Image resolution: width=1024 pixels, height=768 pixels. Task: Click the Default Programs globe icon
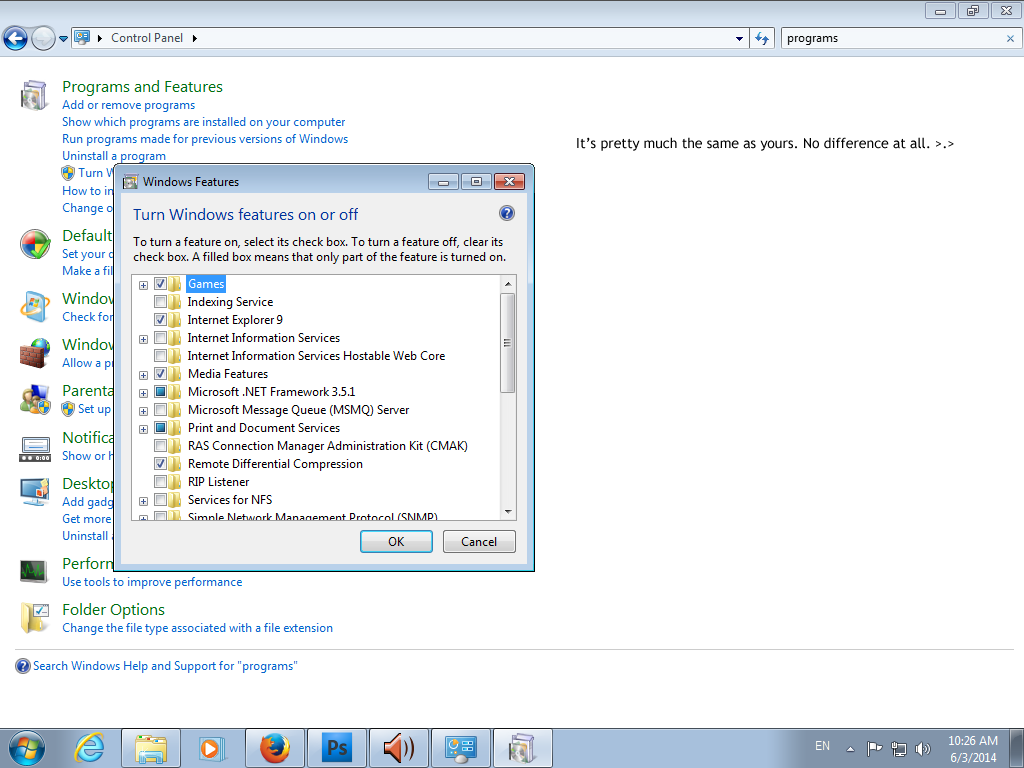[35, 245]
